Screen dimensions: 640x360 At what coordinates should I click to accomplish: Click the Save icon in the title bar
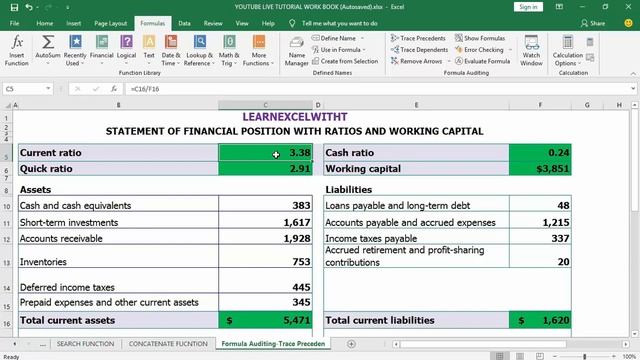pos(14,7)
